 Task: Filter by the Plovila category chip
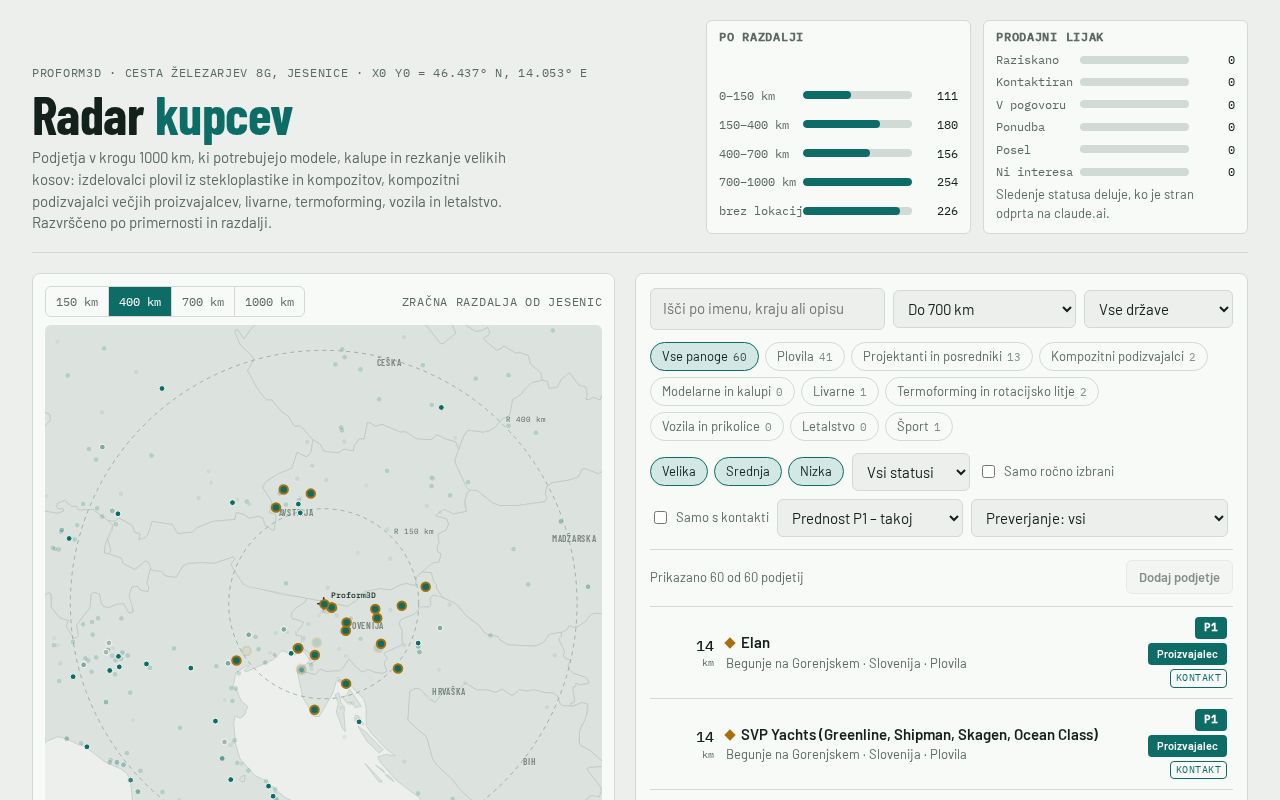coord(805,357)
